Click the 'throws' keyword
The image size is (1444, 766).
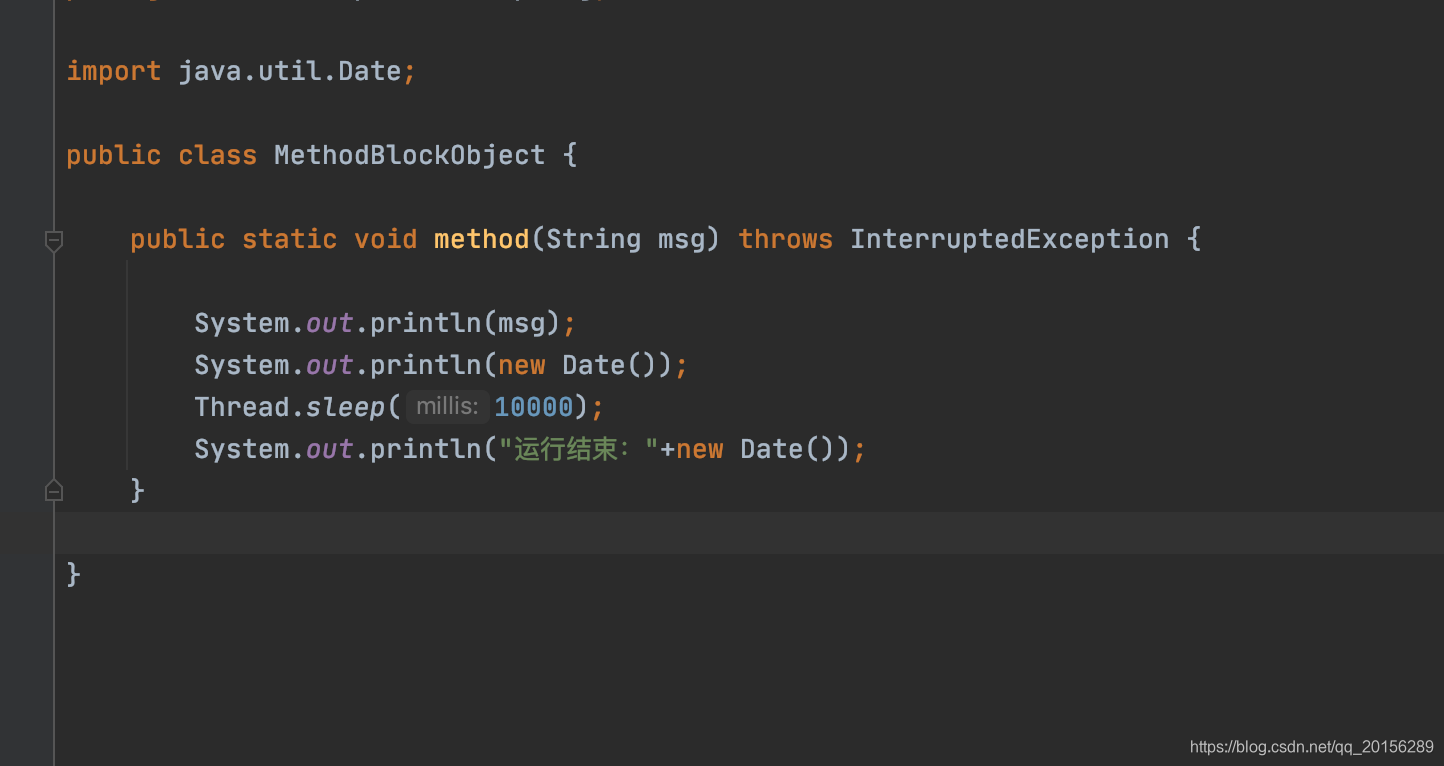pos(786,239)
